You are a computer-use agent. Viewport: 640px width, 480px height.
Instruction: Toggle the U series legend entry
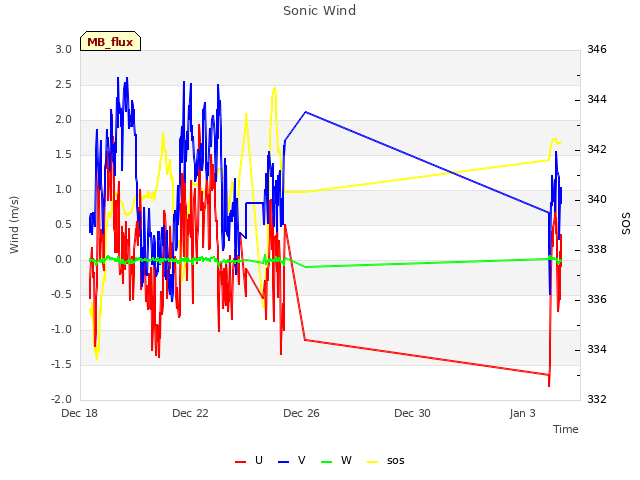(x=249, y=461)
